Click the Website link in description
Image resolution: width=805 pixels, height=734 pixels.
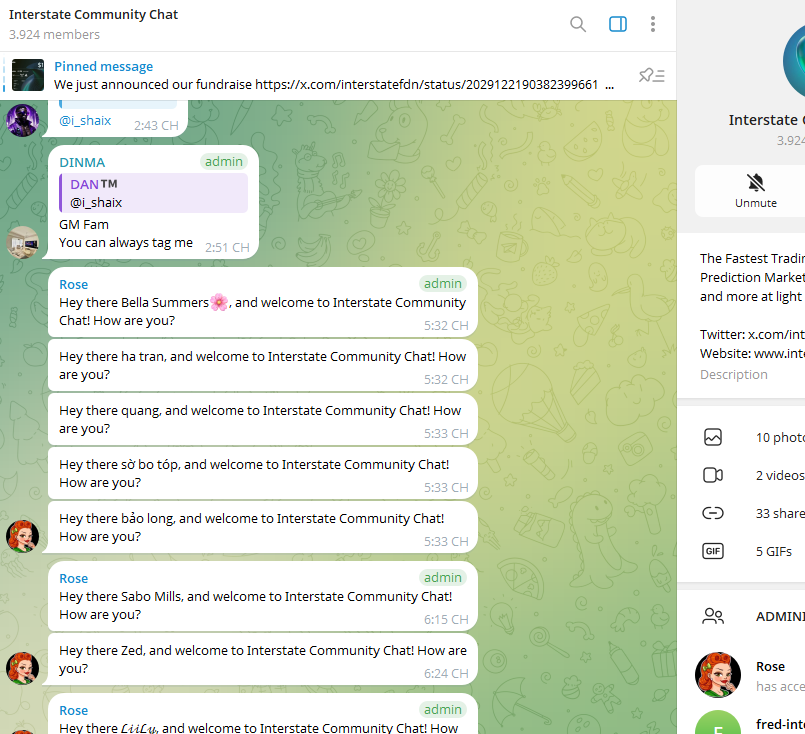pos(779,354)
